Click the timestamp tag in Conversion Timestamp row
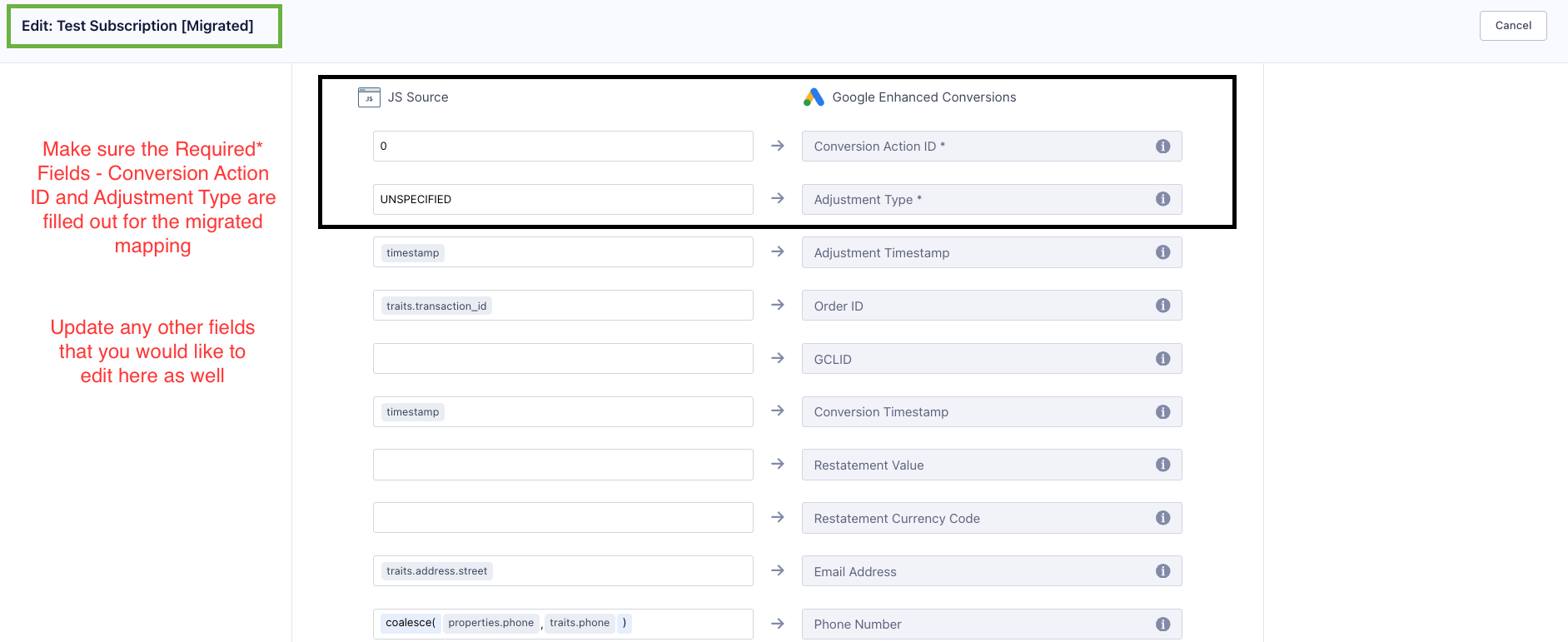The image size is (1568, 642). (413, 412)
